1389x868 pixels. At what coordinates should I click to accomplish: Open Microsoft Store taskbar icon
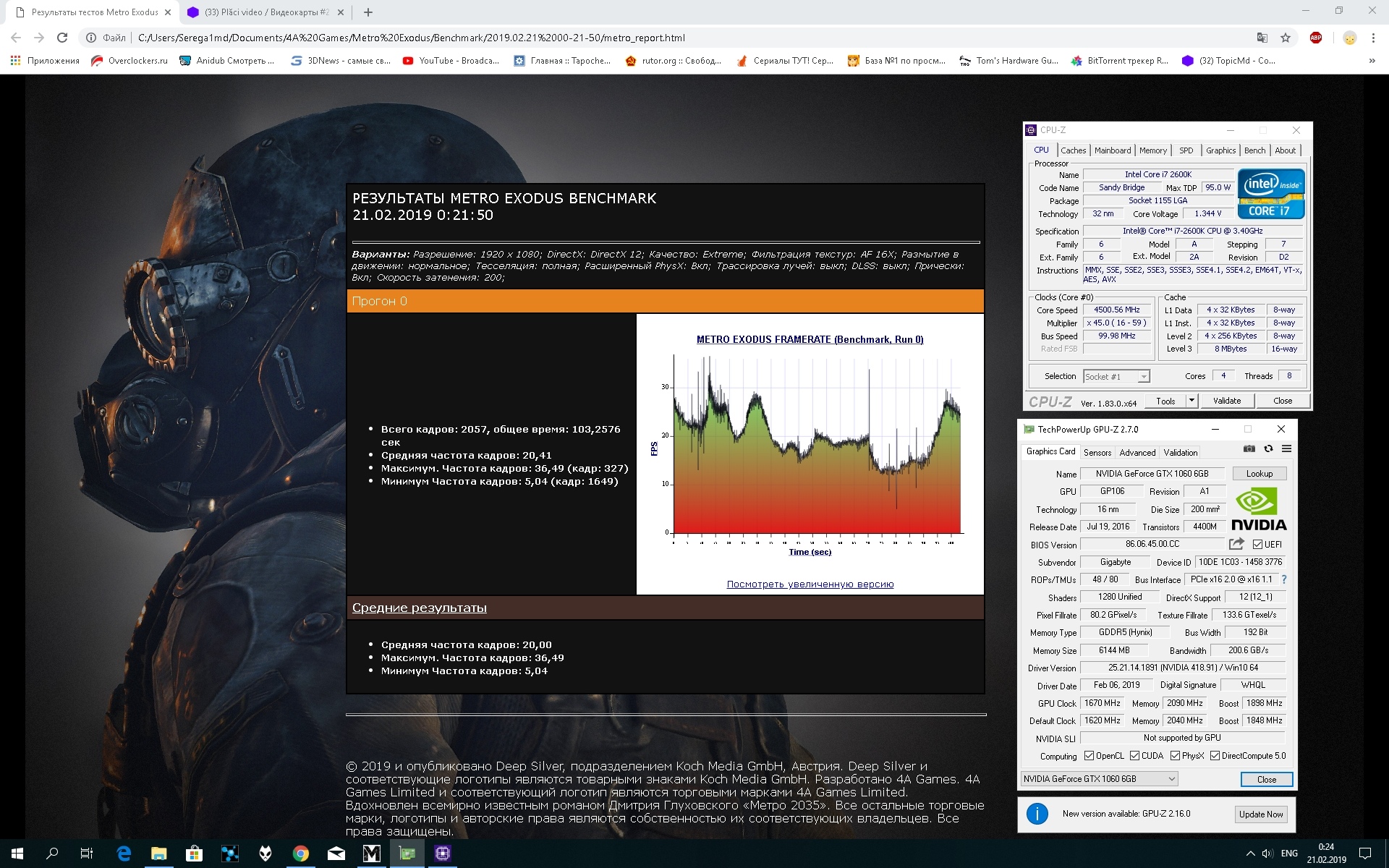click(x=194, y=854)
